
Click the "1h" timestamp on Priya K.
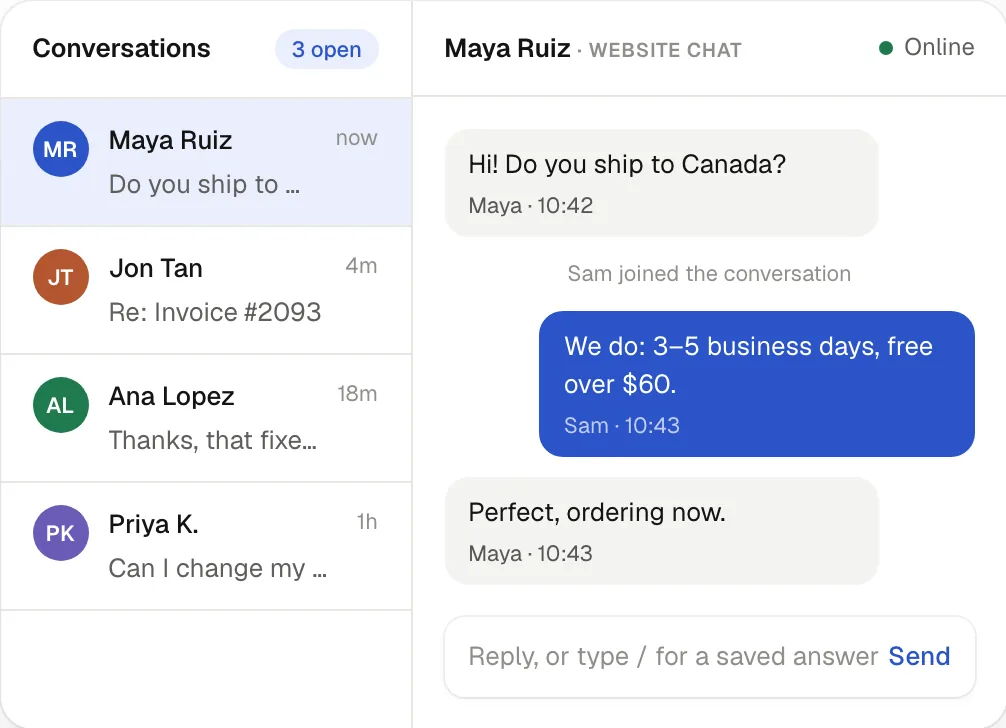tap(367, 521)
